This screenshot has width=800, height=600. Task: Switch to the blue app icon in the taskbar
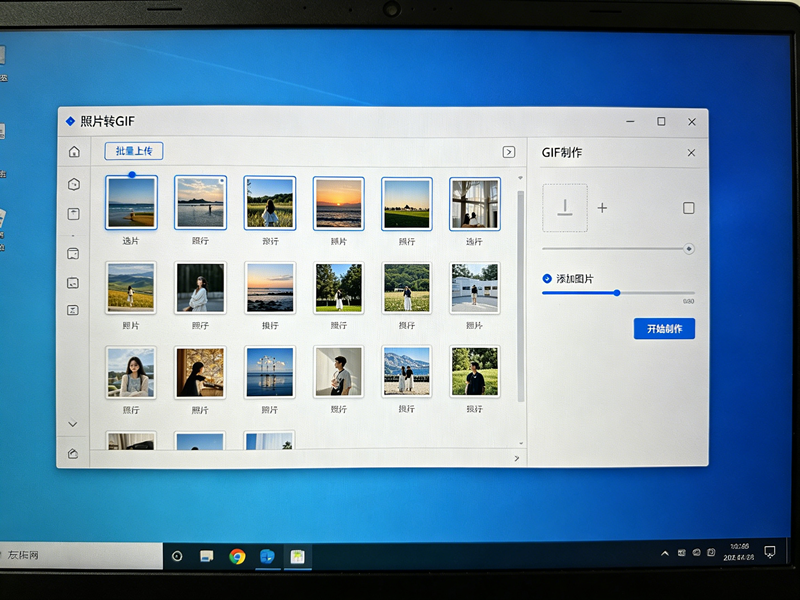click(x=267, y=556)
